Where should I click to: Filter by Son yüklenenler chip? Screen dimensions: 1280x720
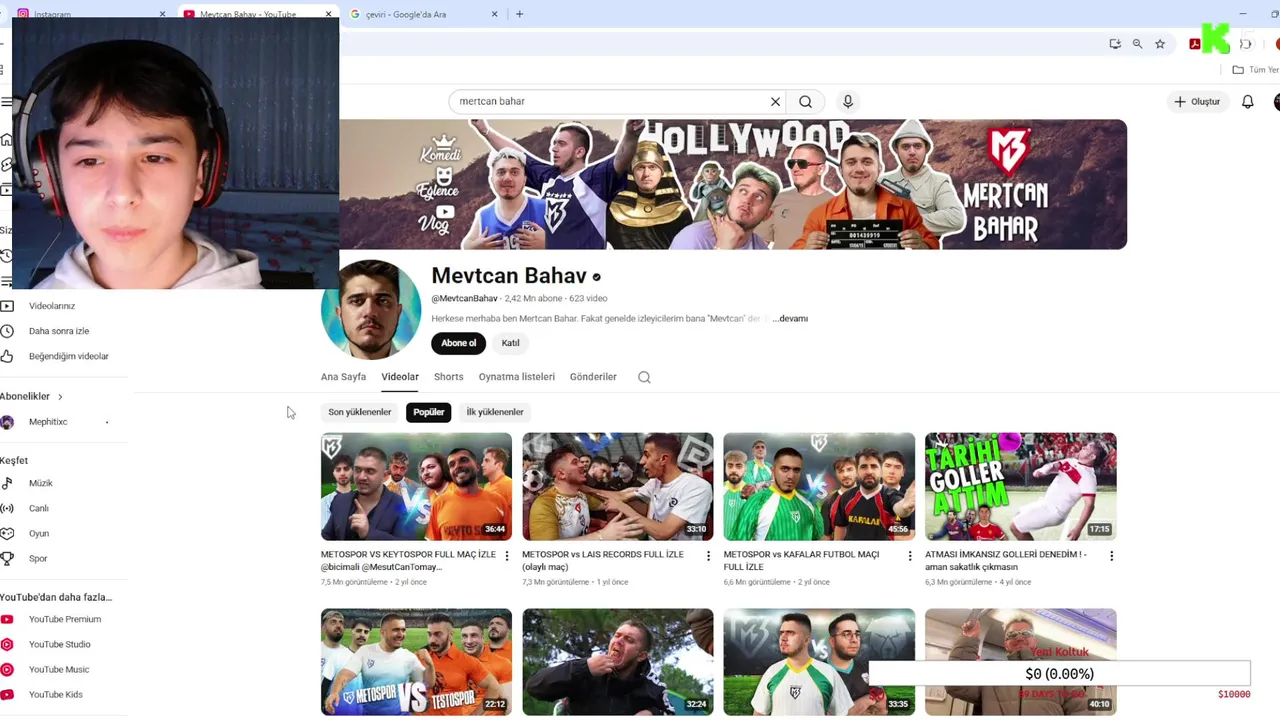coord(360,412)
